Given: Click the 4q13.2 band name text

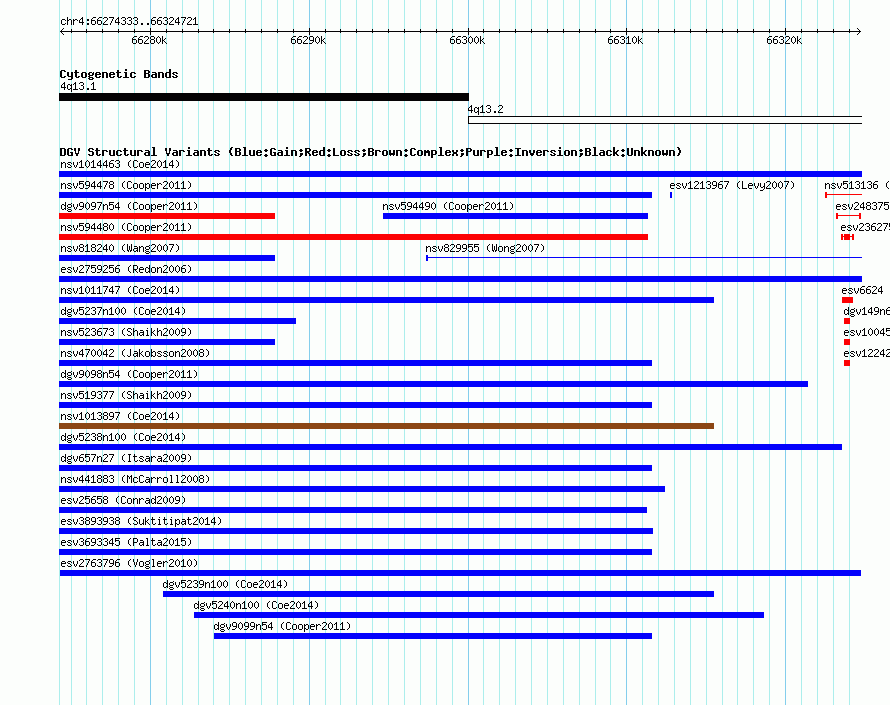Looking at the screenshot, I should tap(485, 109).
